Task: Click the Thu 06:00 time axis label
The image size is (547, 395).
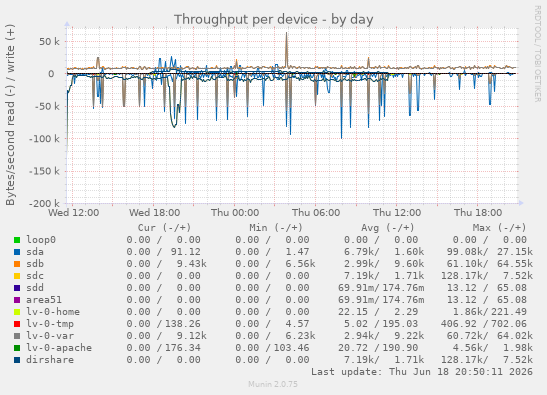Action: (316, 213)
